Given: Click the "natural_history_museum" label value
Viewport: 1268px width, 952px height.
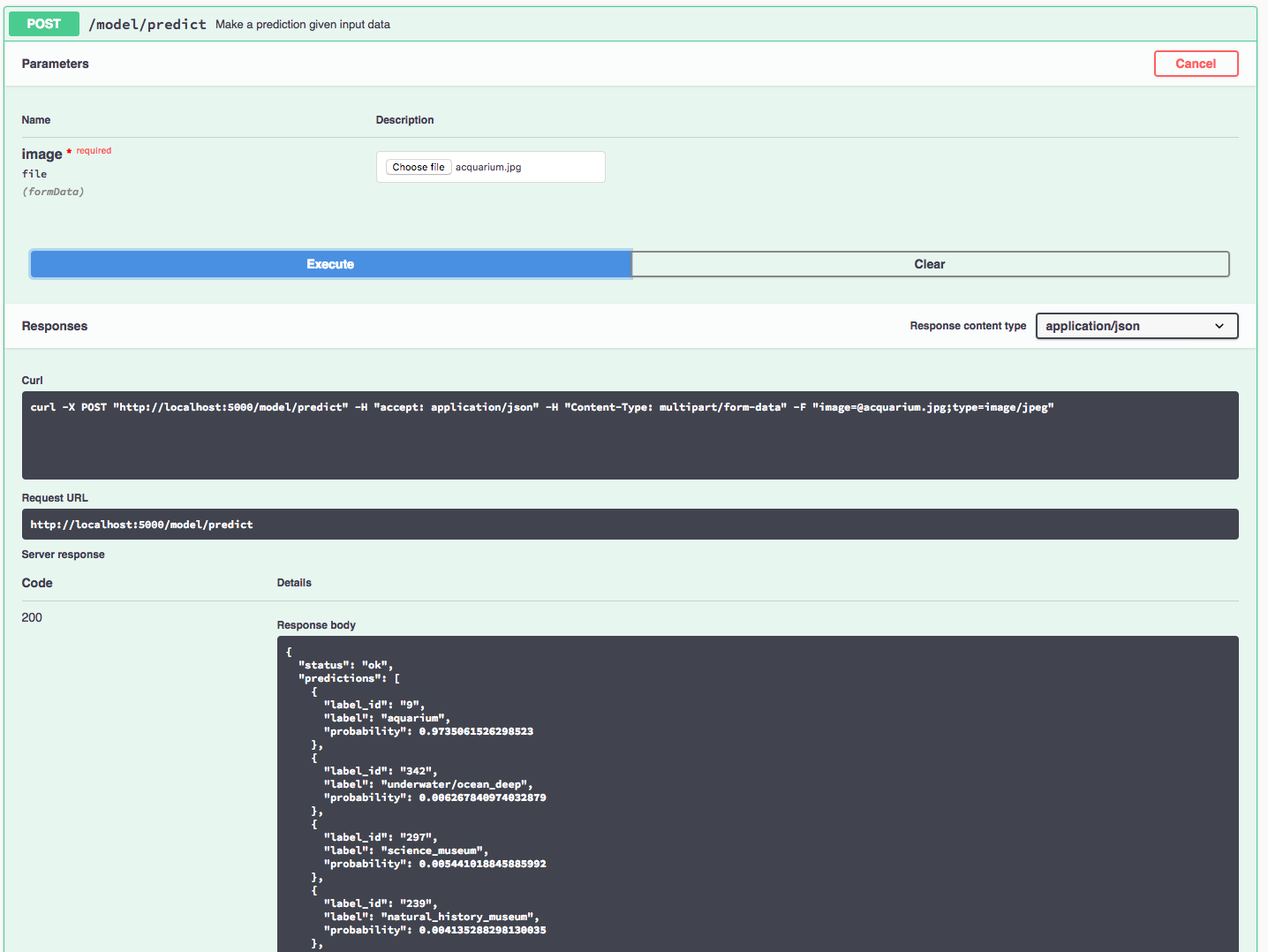Looking at the screenshot, I should pos(459,917).
